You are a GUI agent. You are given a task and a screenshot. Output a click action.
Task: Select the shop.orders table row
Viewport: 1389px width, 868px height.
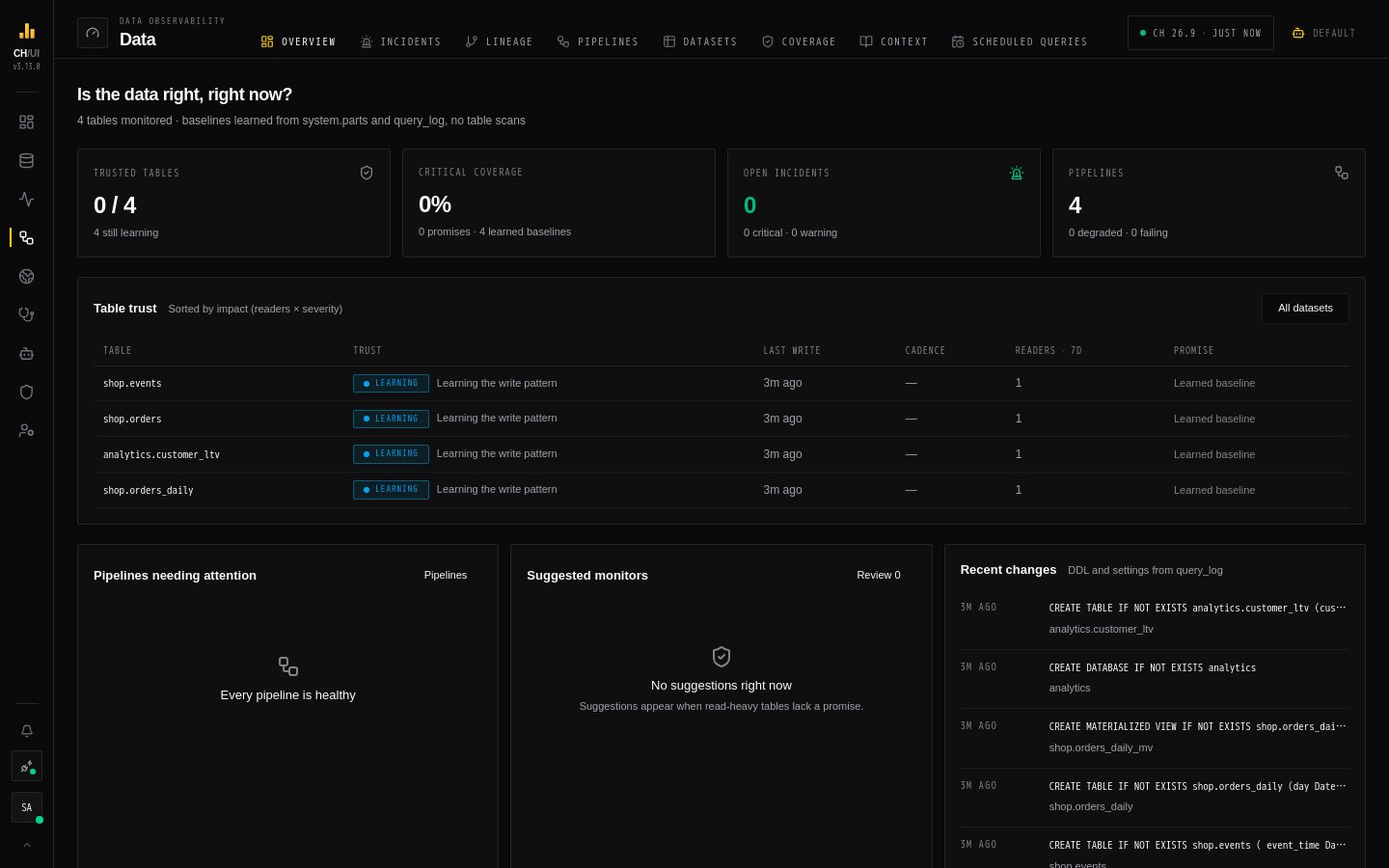pos(722,420)
